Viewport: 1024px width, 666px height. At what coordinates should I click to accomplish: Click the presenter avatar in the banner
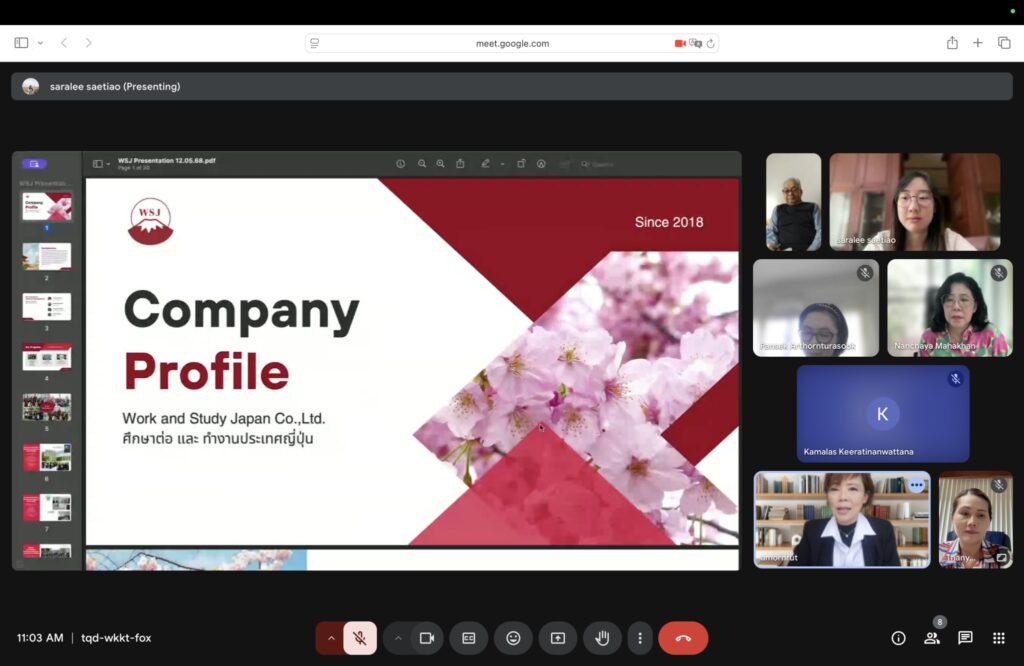[31, 86]
